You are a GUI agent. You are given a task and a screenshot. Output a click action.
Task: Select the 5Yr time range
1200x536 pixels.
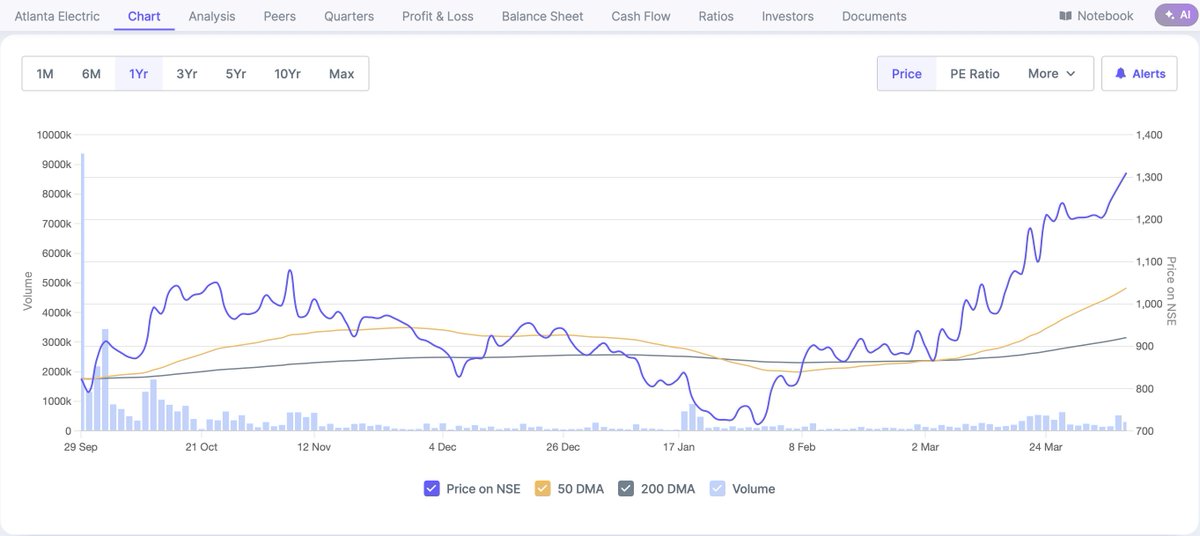tap(235, 74)
